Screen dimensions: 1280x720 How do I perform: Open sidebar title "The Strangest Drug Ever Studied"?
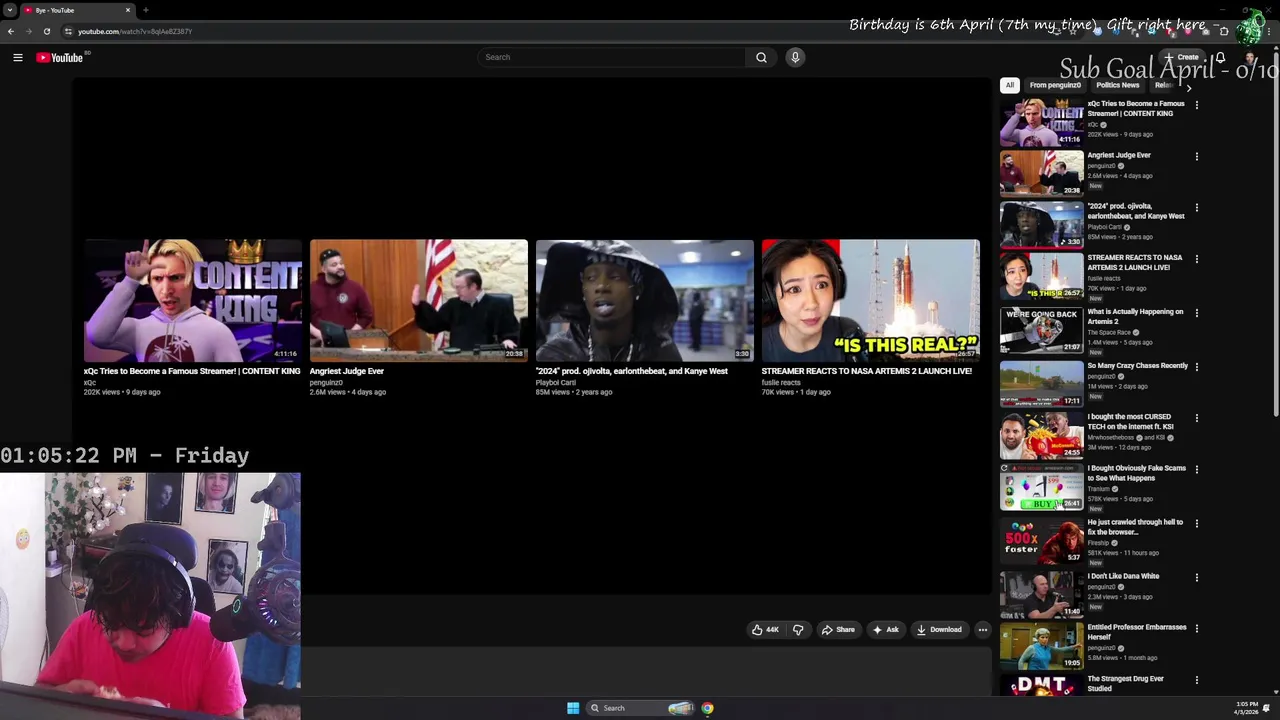point(1126,683)
